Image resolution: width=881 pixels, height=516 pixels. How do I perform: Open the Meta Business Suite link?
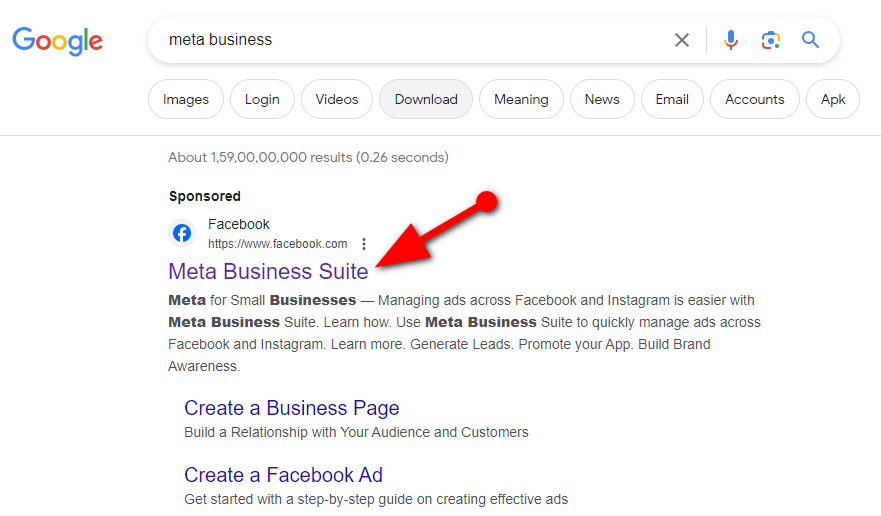pyautogui.click(x=269, y=271)
